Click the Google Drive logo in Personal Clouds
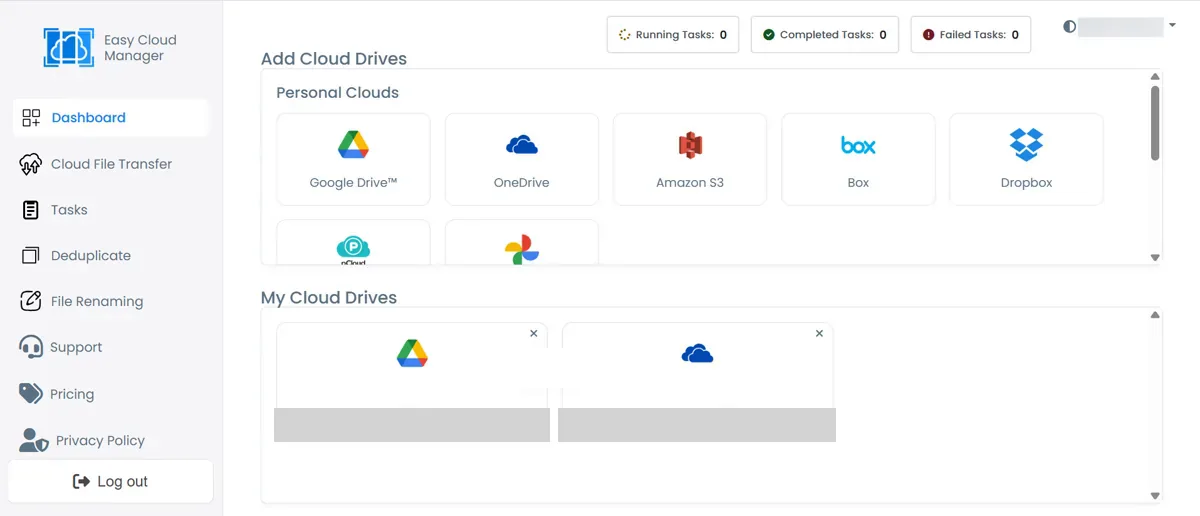Viewport: 1200px width, 516px height. 353,145
